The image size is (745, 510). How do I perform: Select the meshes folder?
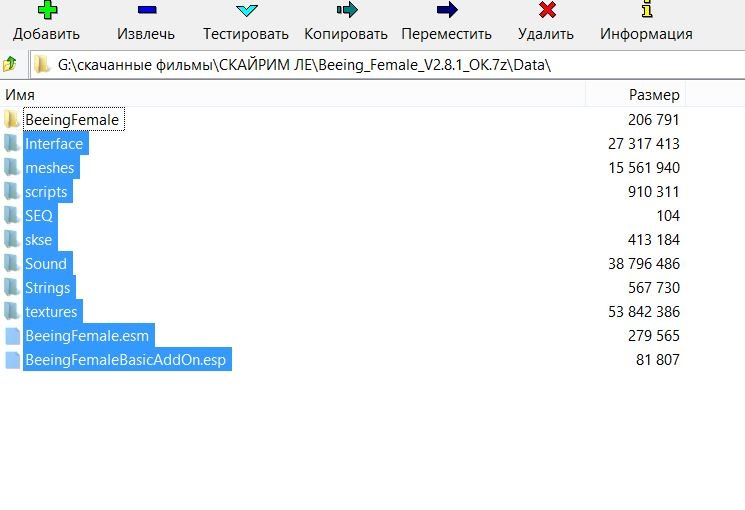[x=50, y=168]
